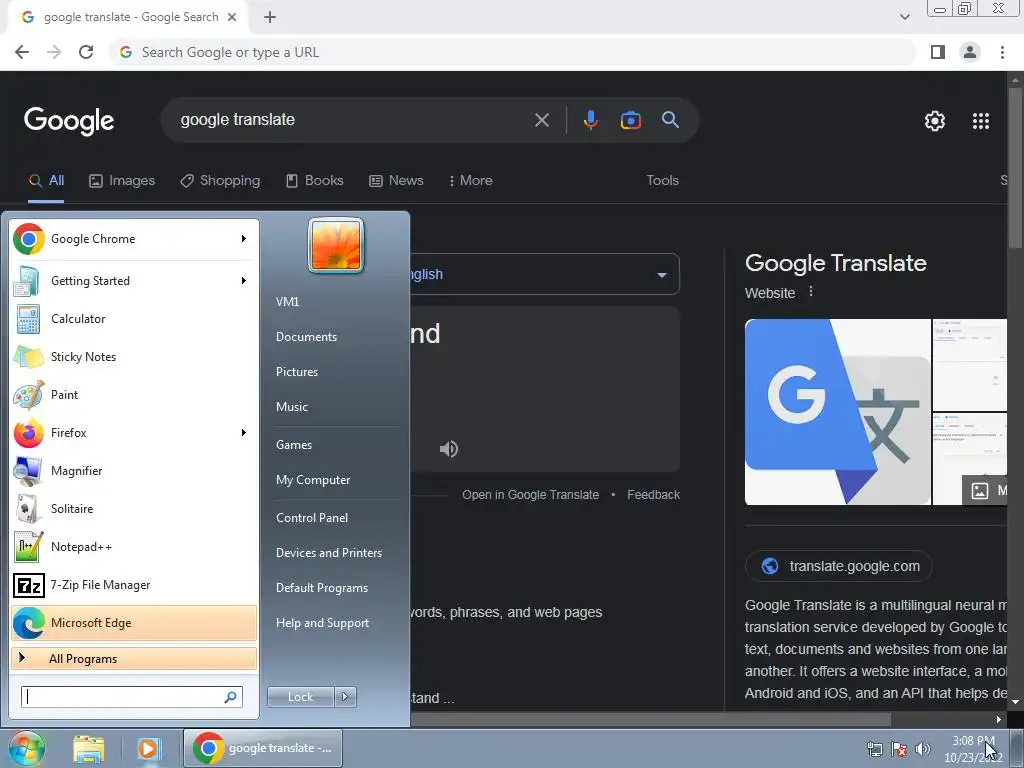Search by image with camera icon
This screenshot has width=1024, height=768.
click(x=630, y=120)
